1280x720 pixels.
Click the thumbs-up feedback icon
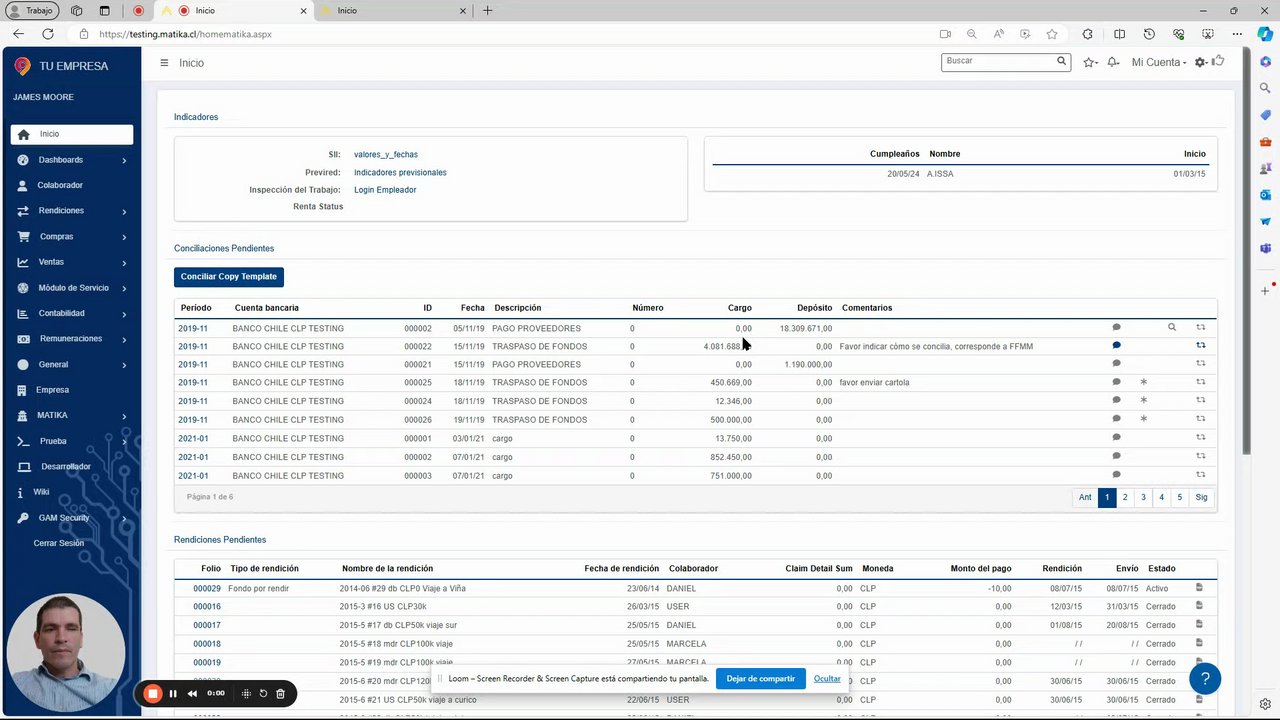[1218, 62]
